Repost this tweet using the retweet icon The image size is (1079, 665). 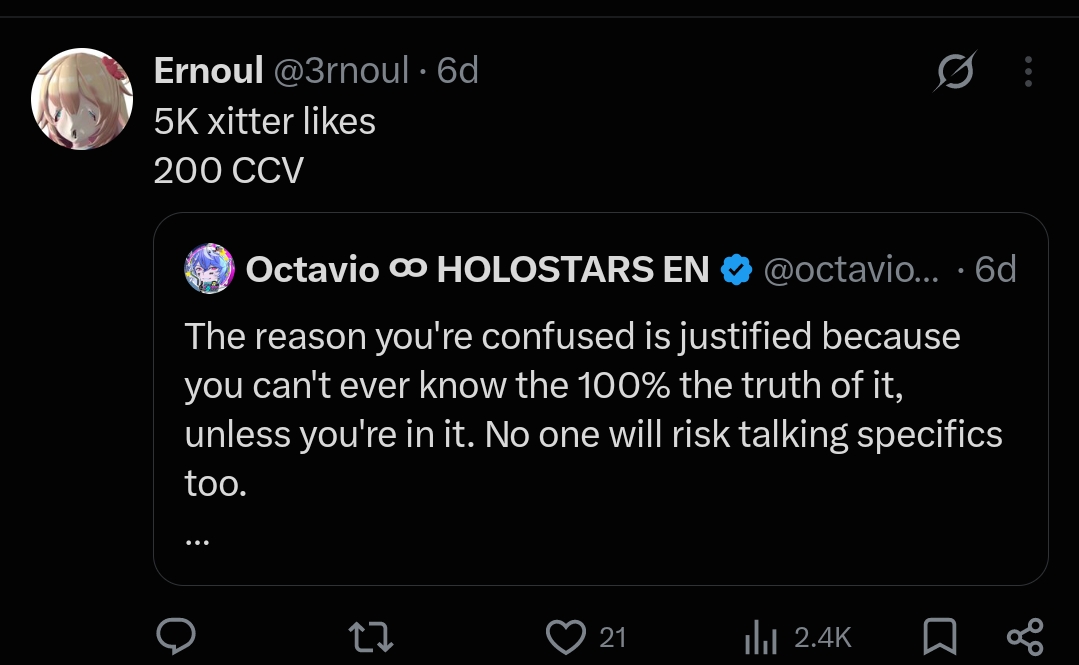click(x=370, y=637)
